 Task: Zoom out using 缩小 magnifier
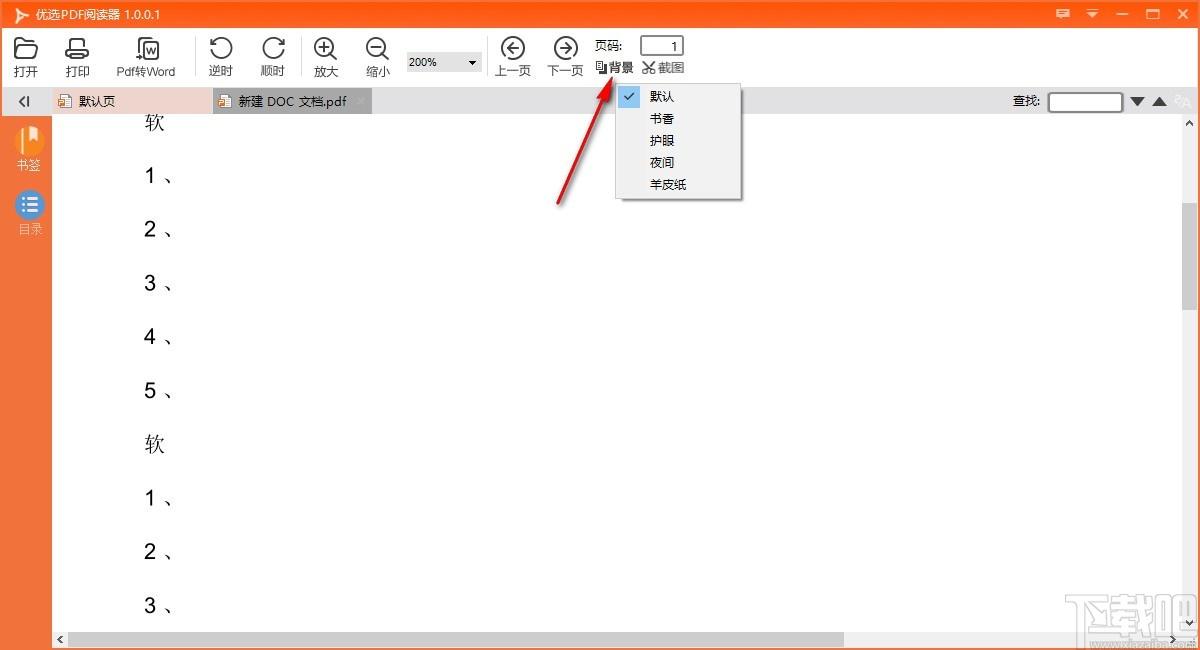[x=378, y=57]
